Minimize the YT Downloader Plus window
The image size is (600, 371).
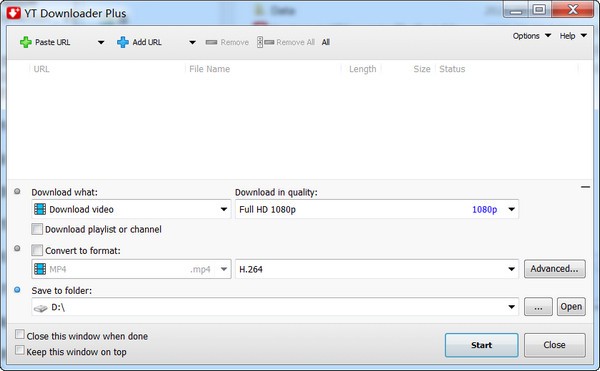click(x=516, y=10)
